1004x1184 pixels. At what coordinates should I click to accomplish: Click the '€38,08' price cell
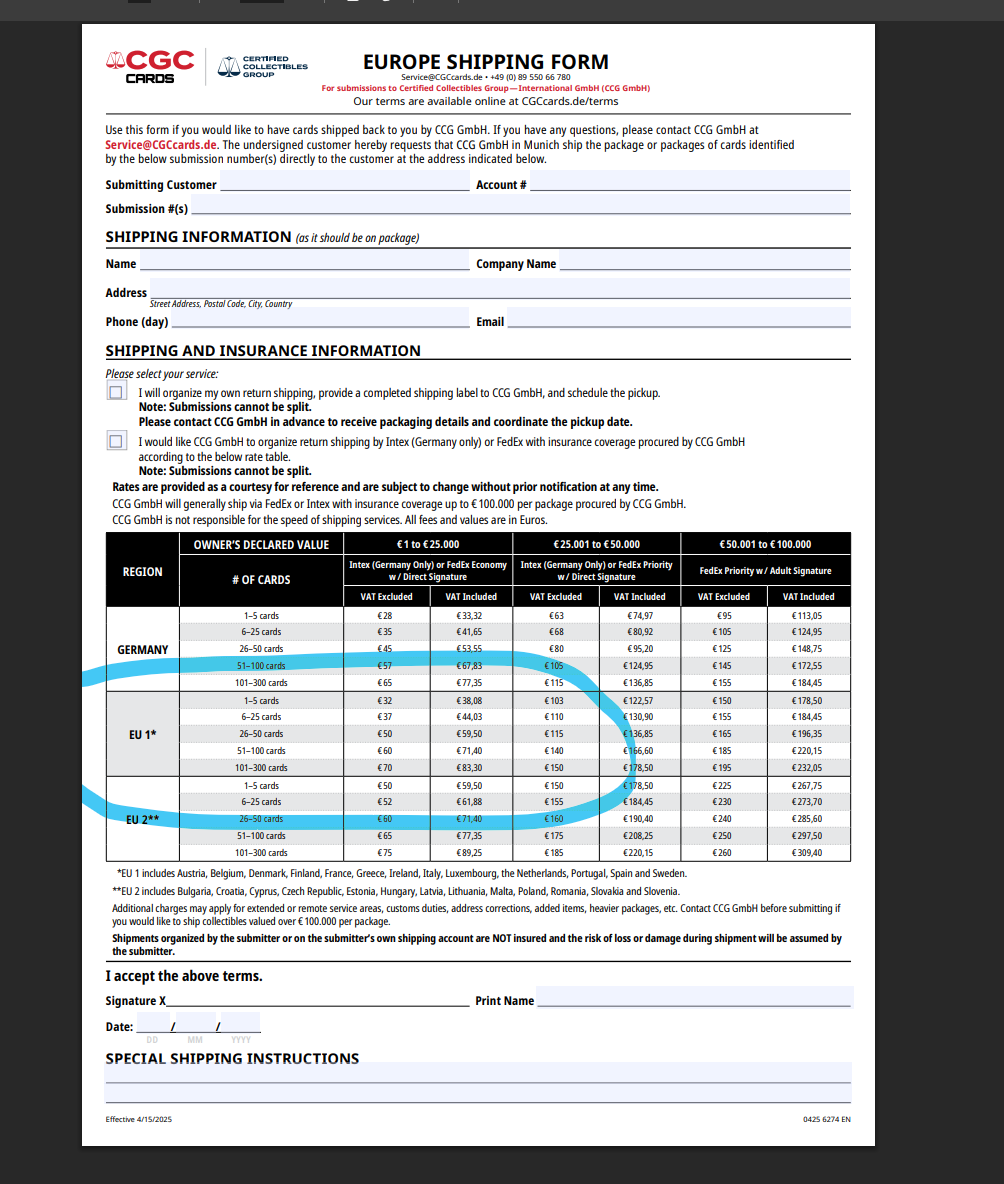(469, 701)
